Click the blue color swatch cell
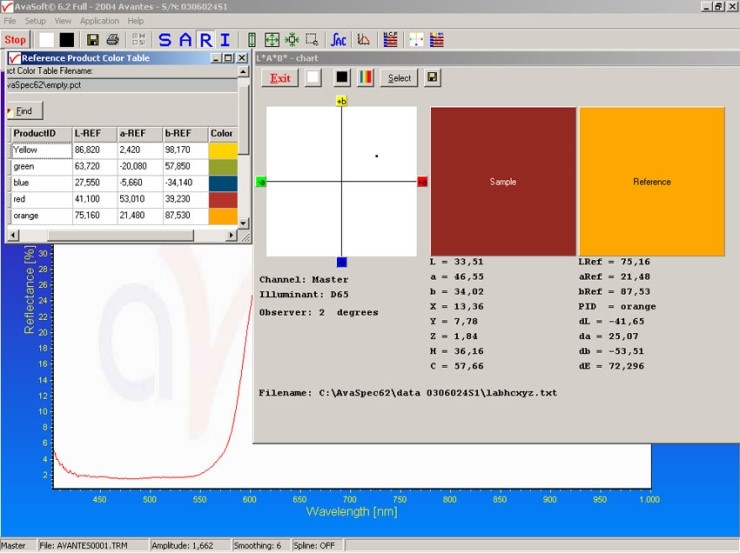 pyautogui.click(x=223, y=183)
